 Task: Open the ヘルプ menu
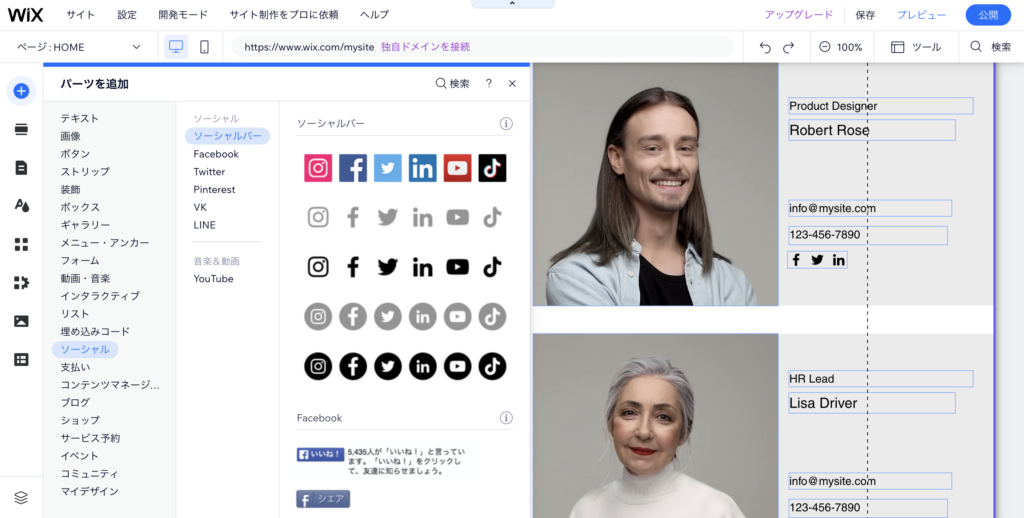click(374, 14)
